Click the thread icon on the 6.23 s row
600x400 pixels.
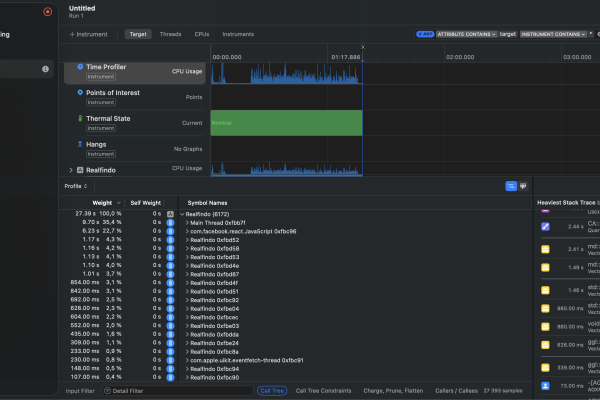coord(170,232)
